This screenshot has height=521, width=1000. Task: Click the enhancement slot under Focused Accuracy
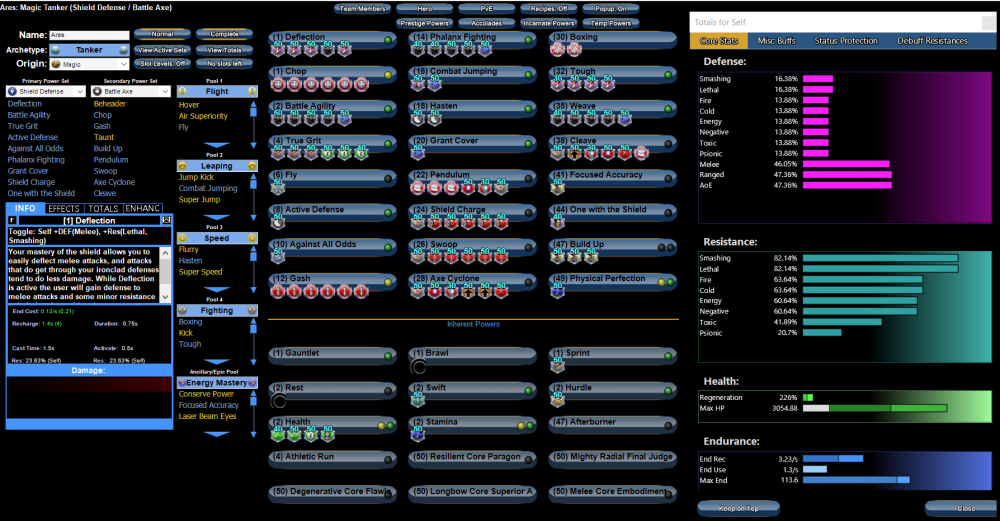coord(558,187)
